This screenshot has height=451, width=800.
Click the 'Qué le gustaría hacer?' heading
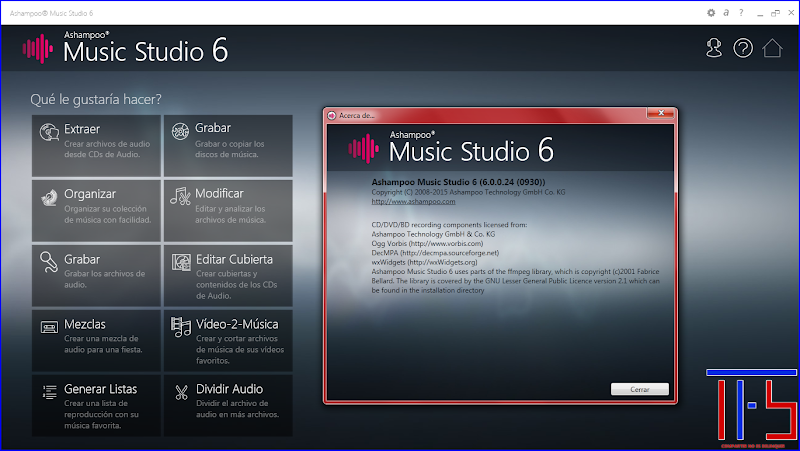point(96,99)
